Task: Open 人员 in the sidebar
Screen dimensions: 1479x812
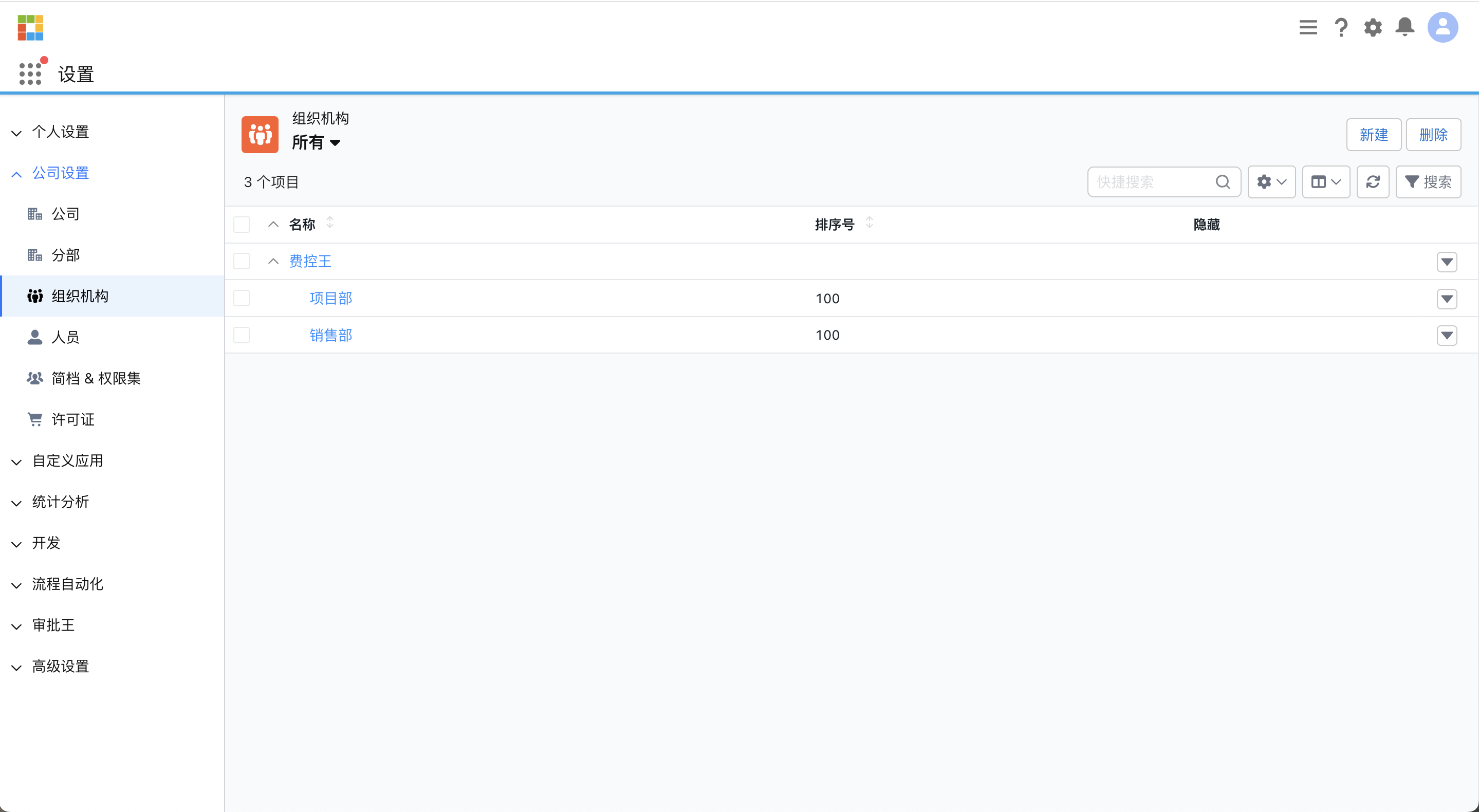Action: tap(65, 337)
